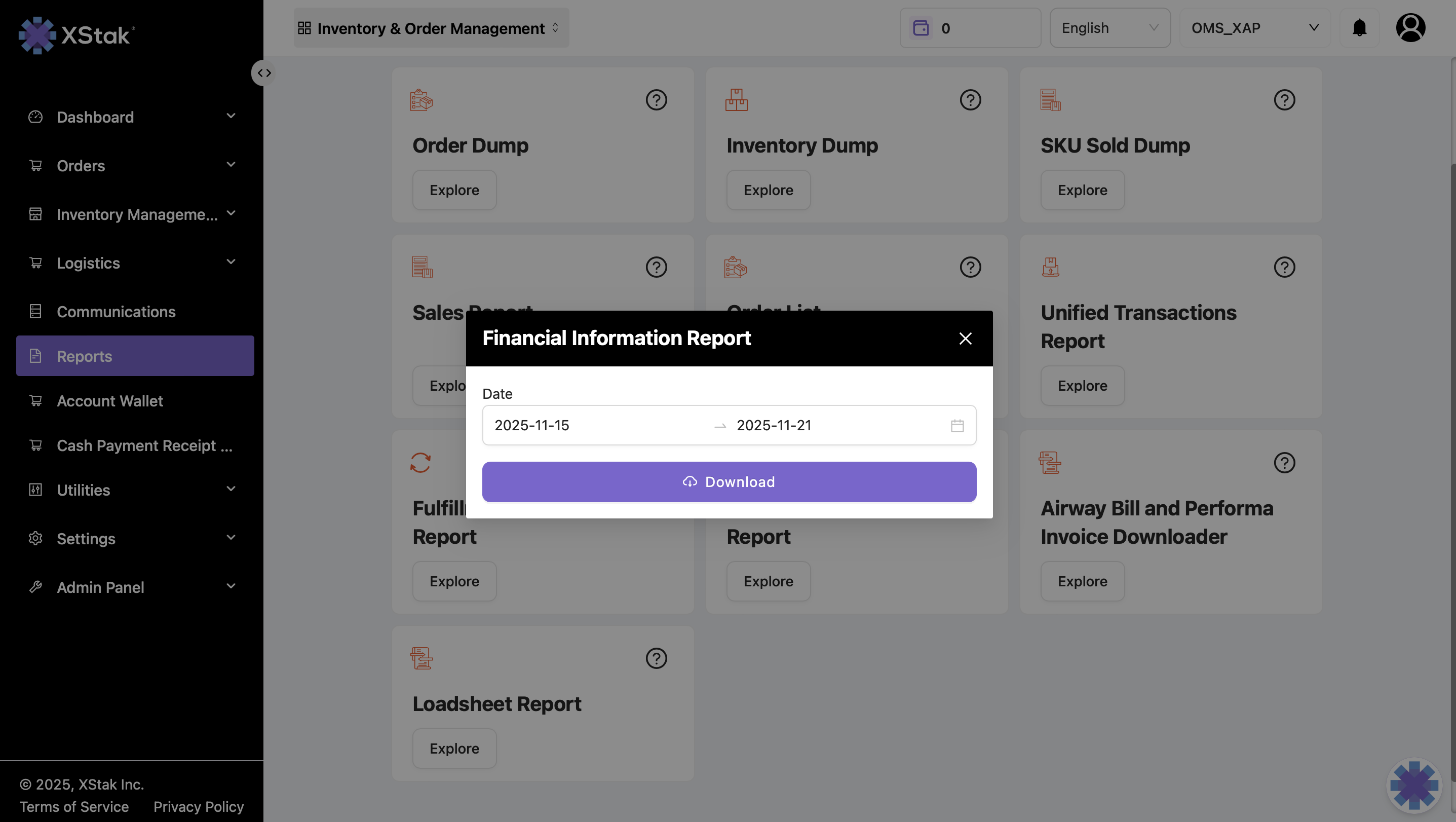Open the OMS_XAP account dropdown

pyautogui.click(x=1254, y=28)
